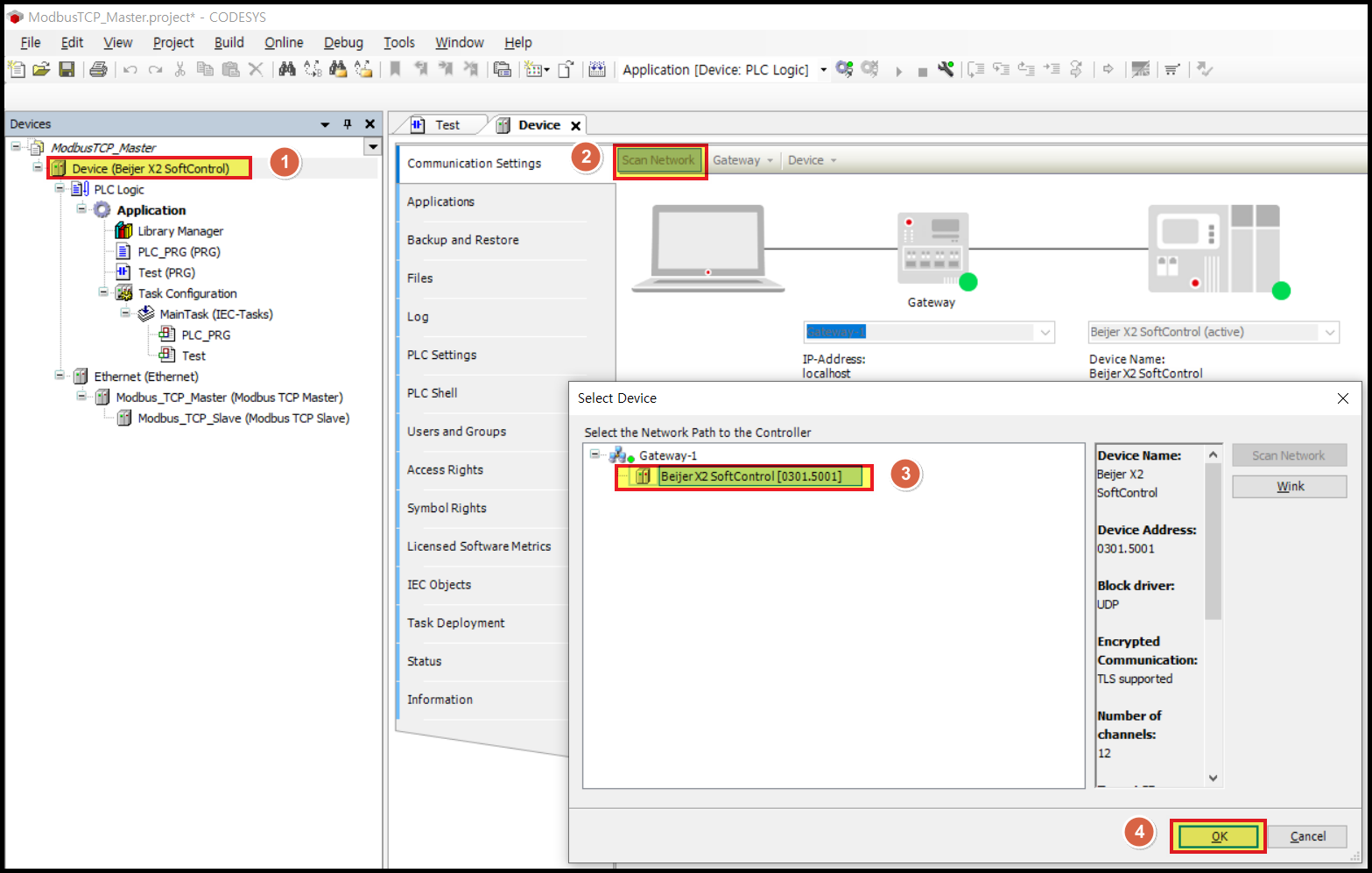The height and width of the screenshot is (873, 1372).
Task: Open the Gateway-1 selection combo box
Action: [929, 332]
